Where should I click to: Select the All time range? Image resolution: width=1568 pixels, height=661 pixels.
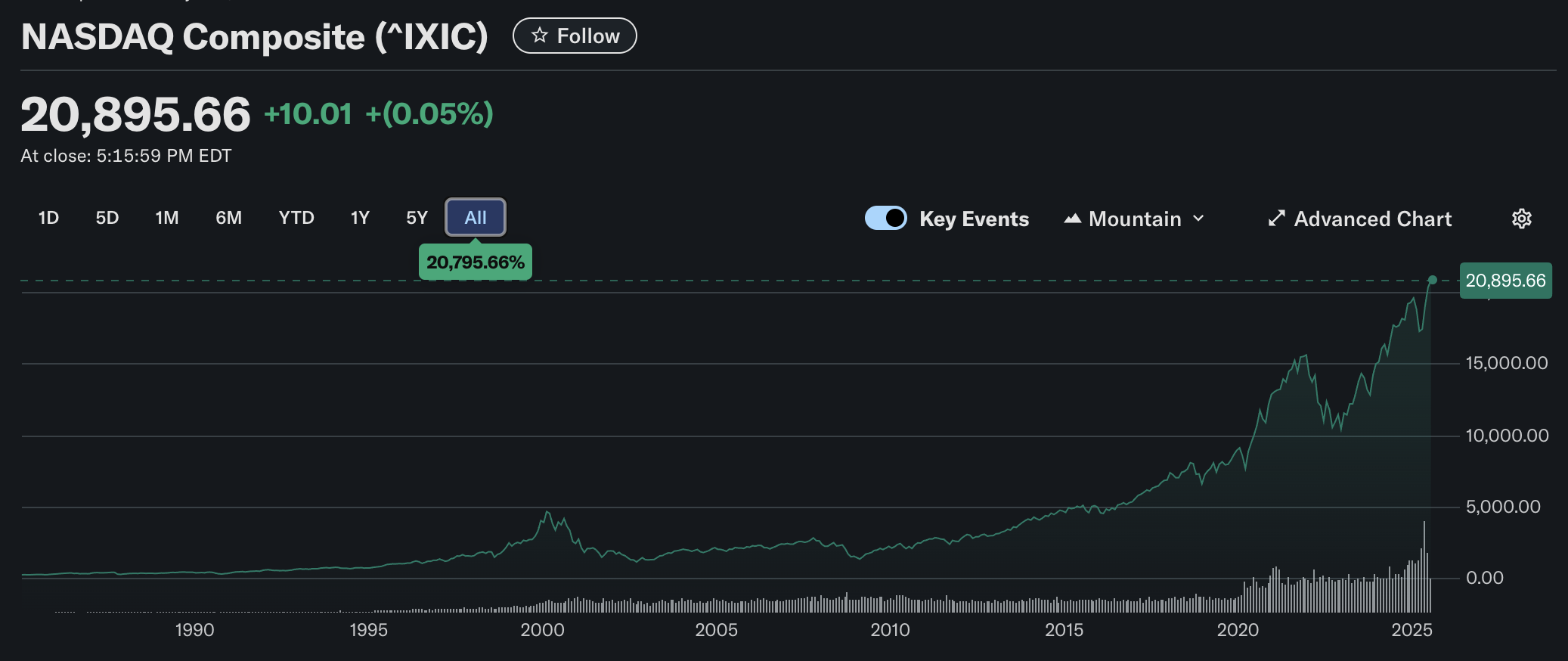476,218
